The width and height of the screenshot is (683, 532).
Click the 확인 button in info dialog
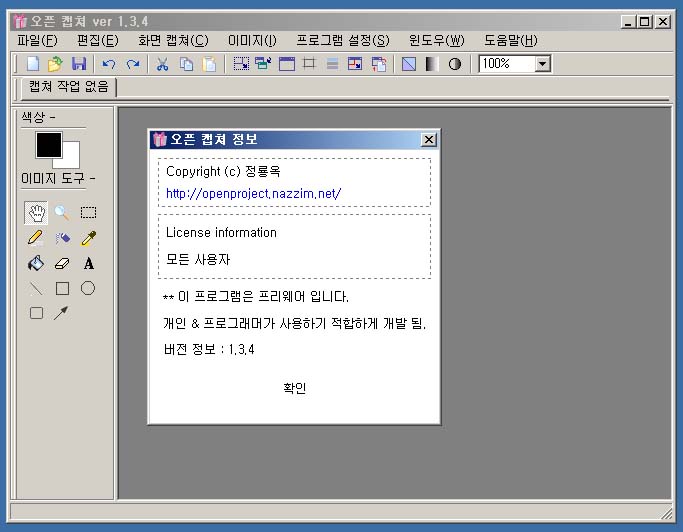294,388
